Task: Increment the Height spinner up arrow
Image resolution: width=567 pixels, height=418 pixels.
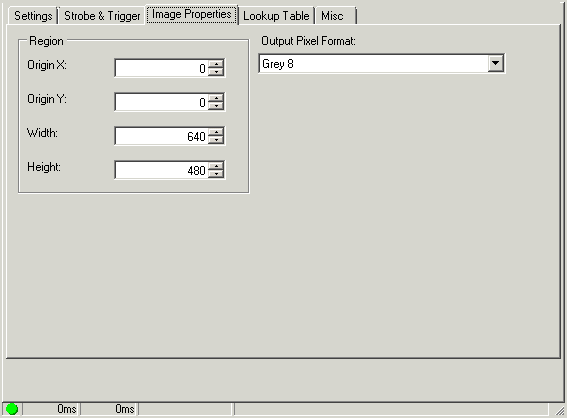Action: pos(216,166)
